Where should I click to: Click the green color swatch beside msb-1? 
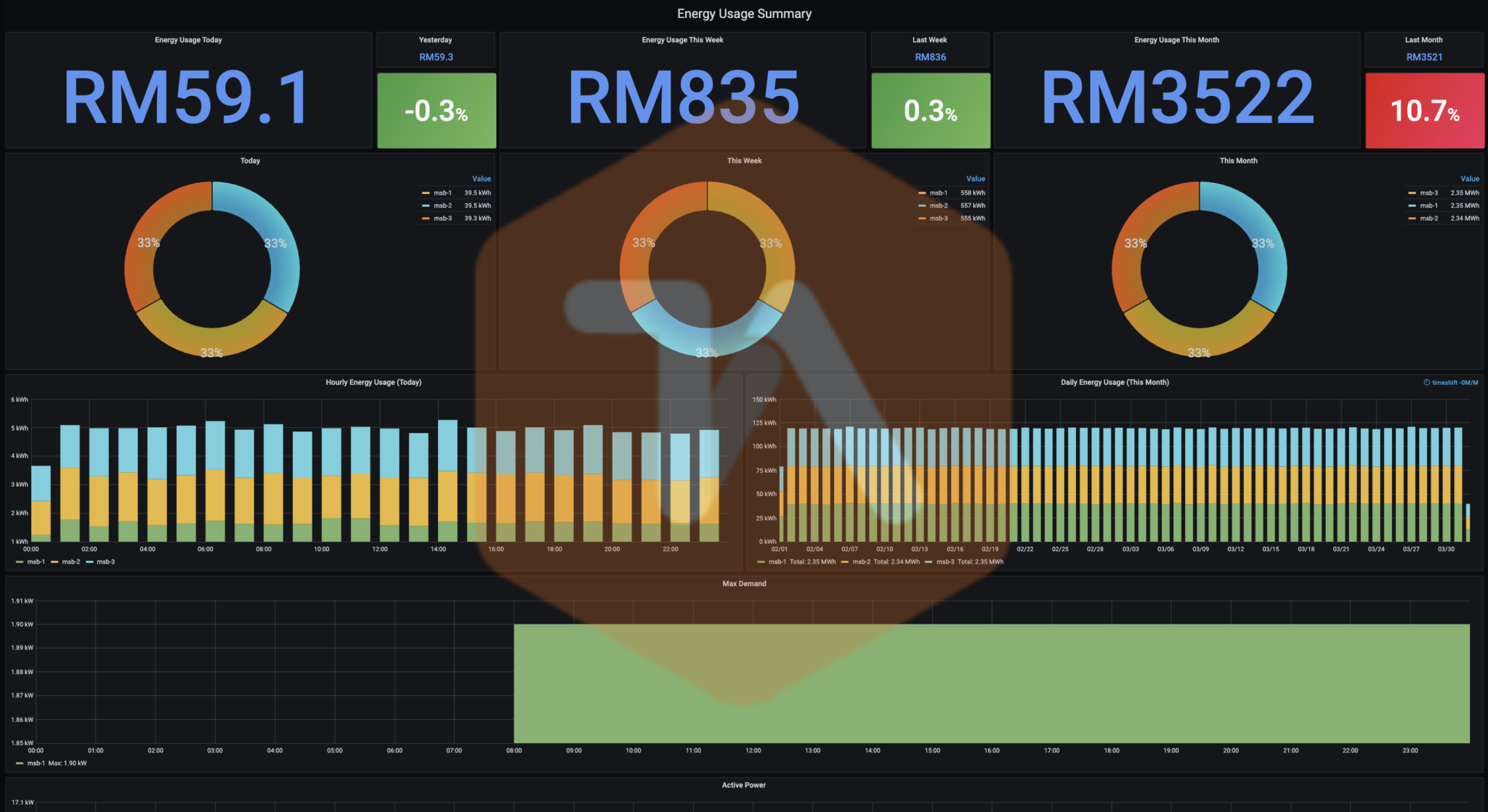click(18, 561)
